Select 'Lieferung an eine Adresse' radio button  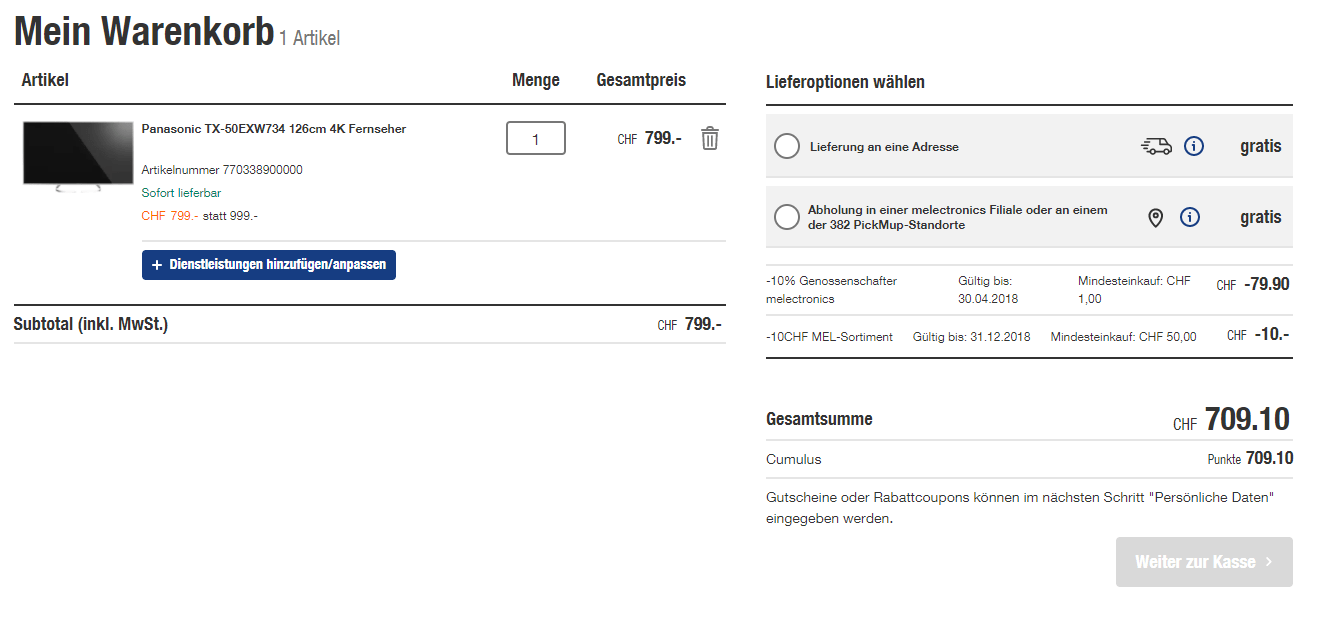[x=787, y=146]
